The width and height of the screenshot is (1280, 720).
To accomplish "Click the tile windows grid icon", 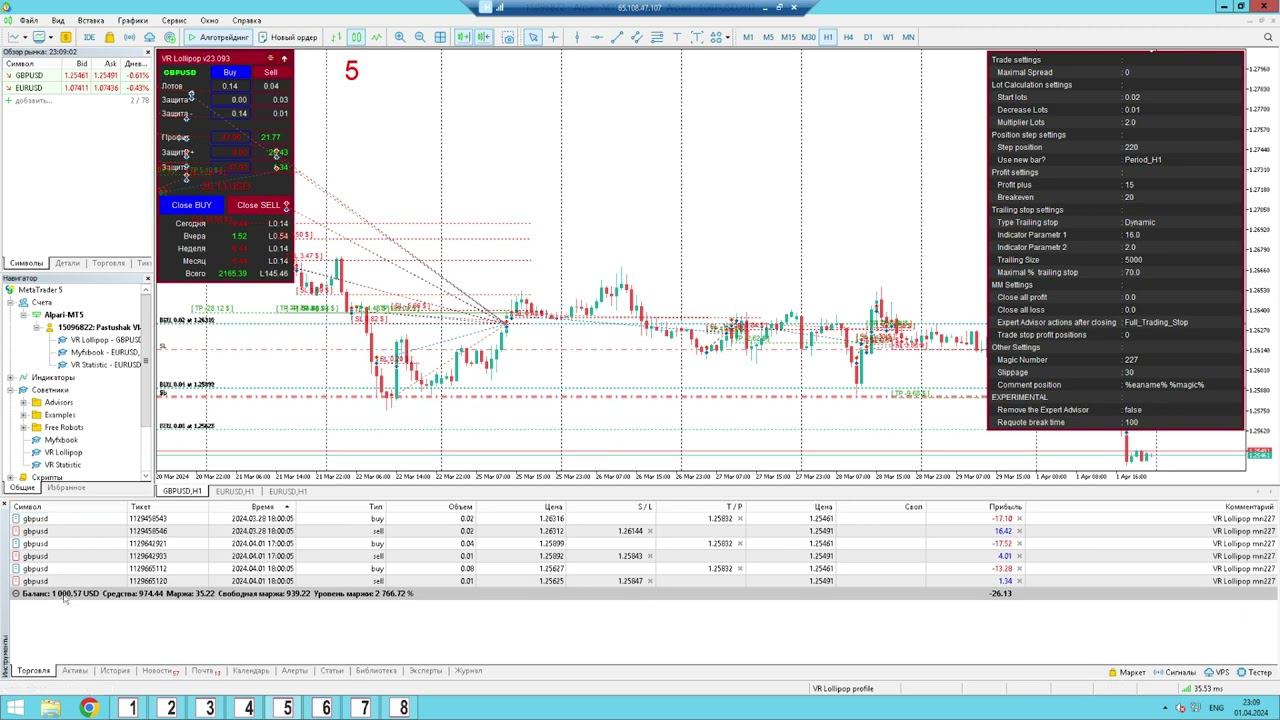I will (x=440, y=37).
